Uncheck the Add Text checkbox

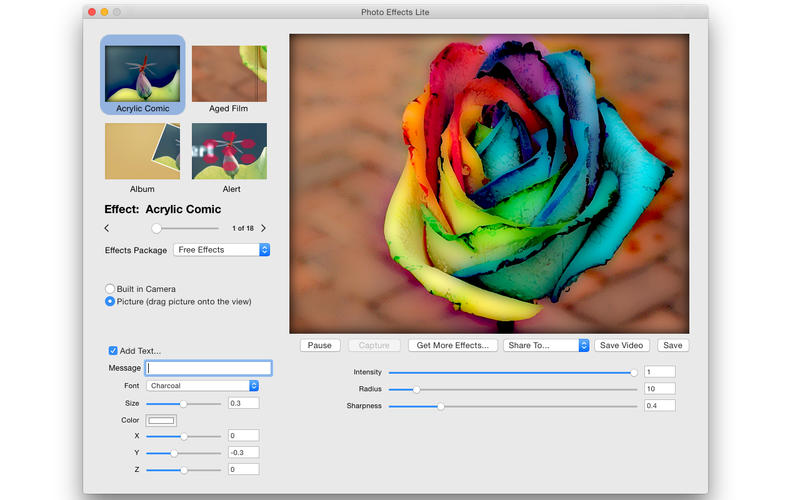113,351
